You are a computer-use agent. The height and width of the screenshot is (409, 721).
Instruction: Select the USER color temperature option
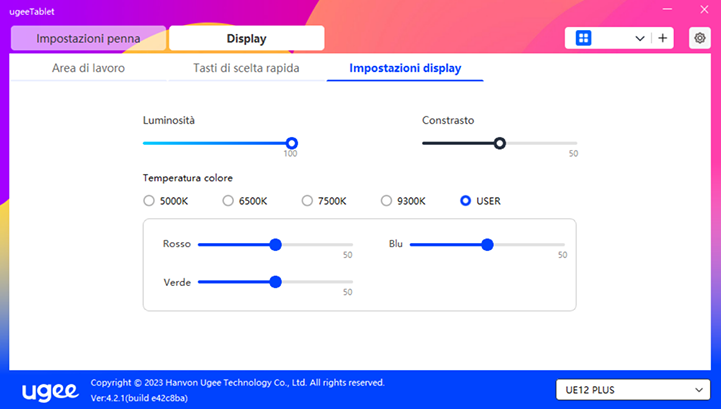(466, 201)
